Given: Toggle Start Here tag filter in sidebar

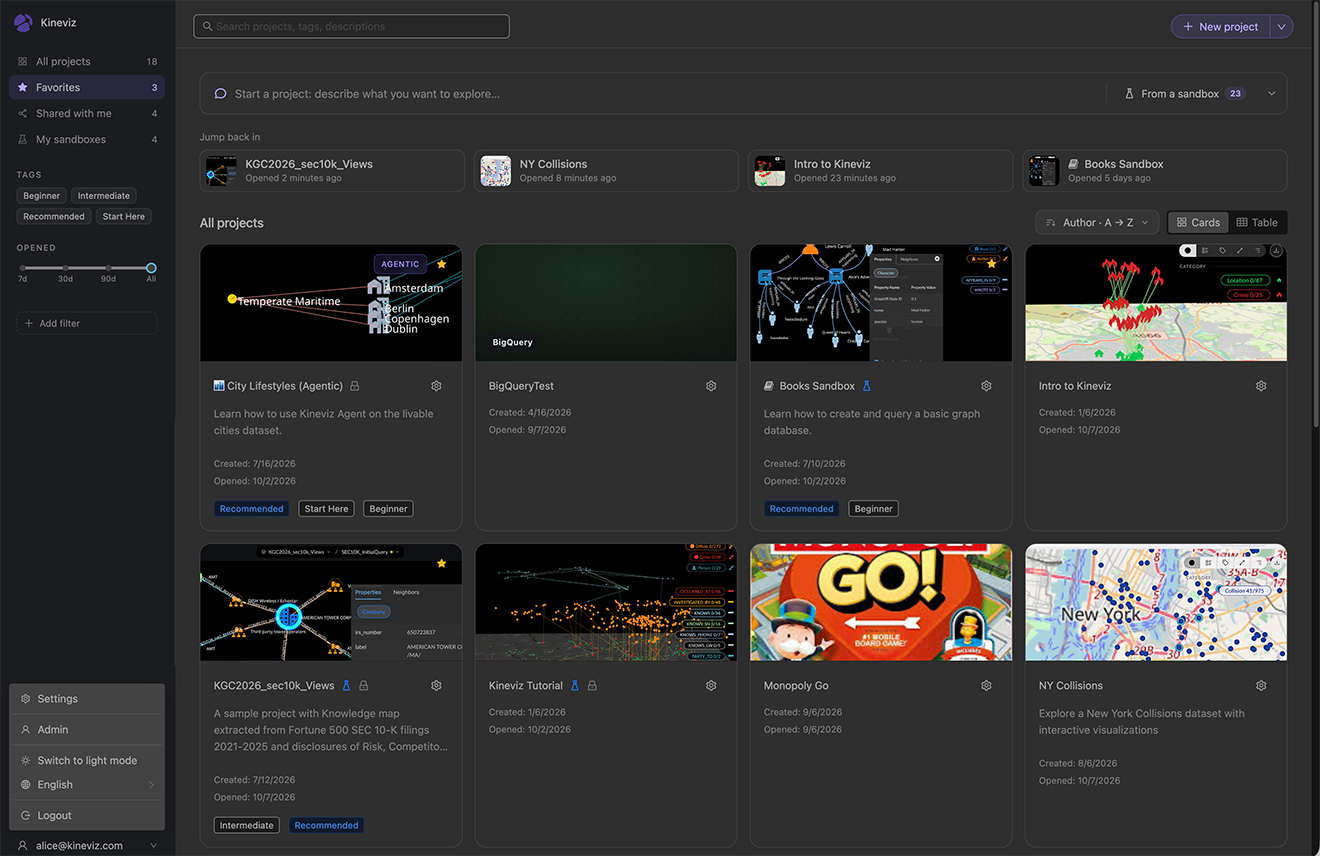Looking at the screenshot, I should tap(124, 216).
